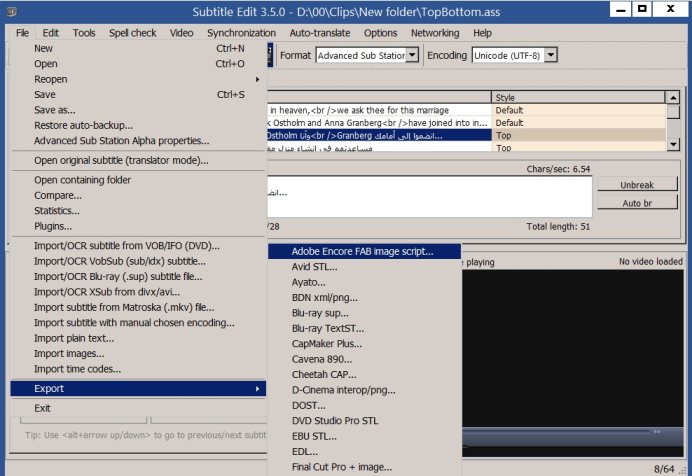Choose Save as... menu entry
This screenshot has width=692, height=476.
tap(139, 110)
